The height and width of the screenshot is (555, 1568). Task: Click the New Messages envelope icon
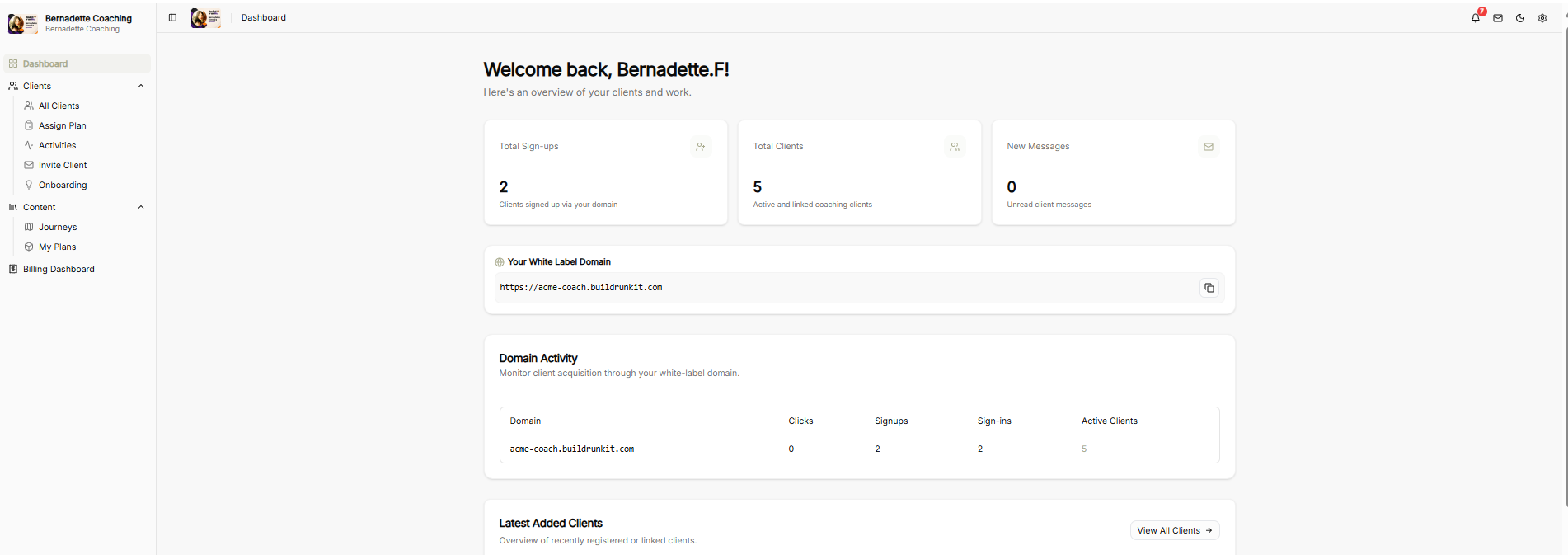pyautogui.click(x=1209, y=147)
